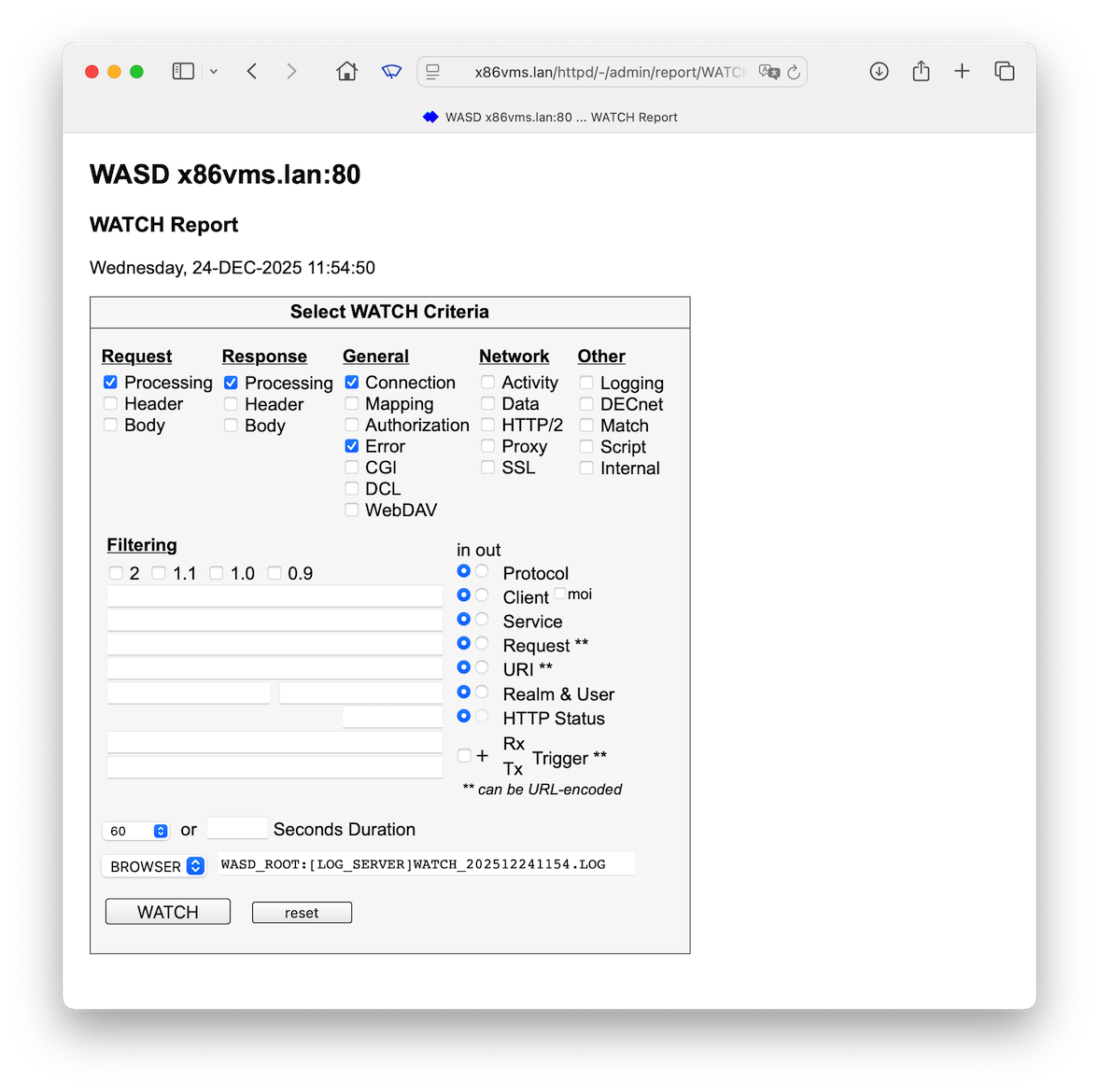Click the reload page icon

[794, 72]
